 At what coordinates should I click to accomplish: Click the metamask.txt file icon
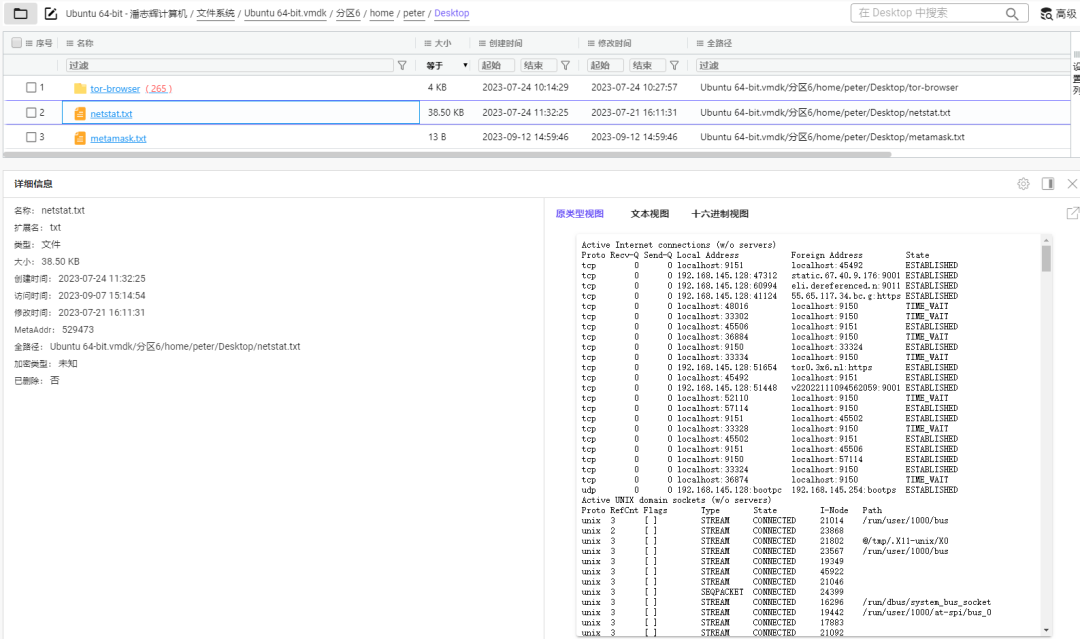80,138
